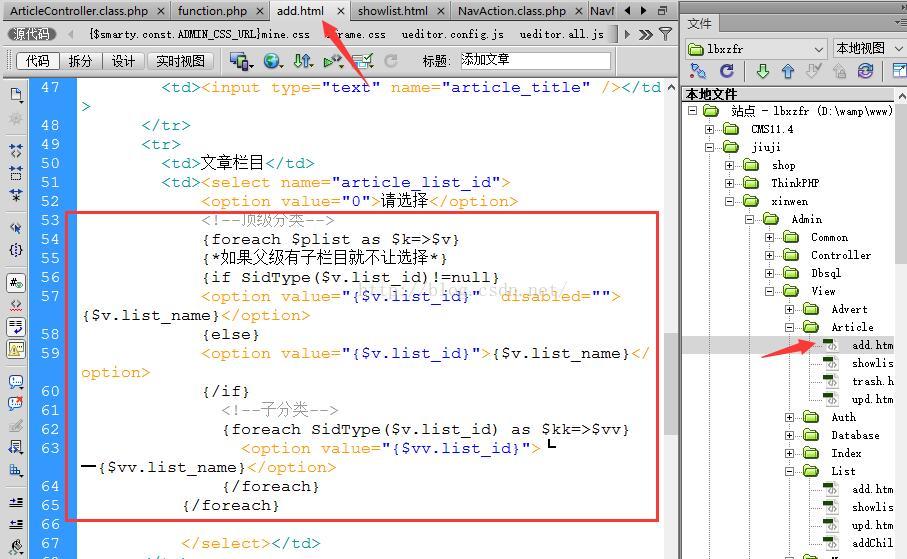Click the Synchronize files icon
Screen dimensions: 907x559
[x=865, y=71]
